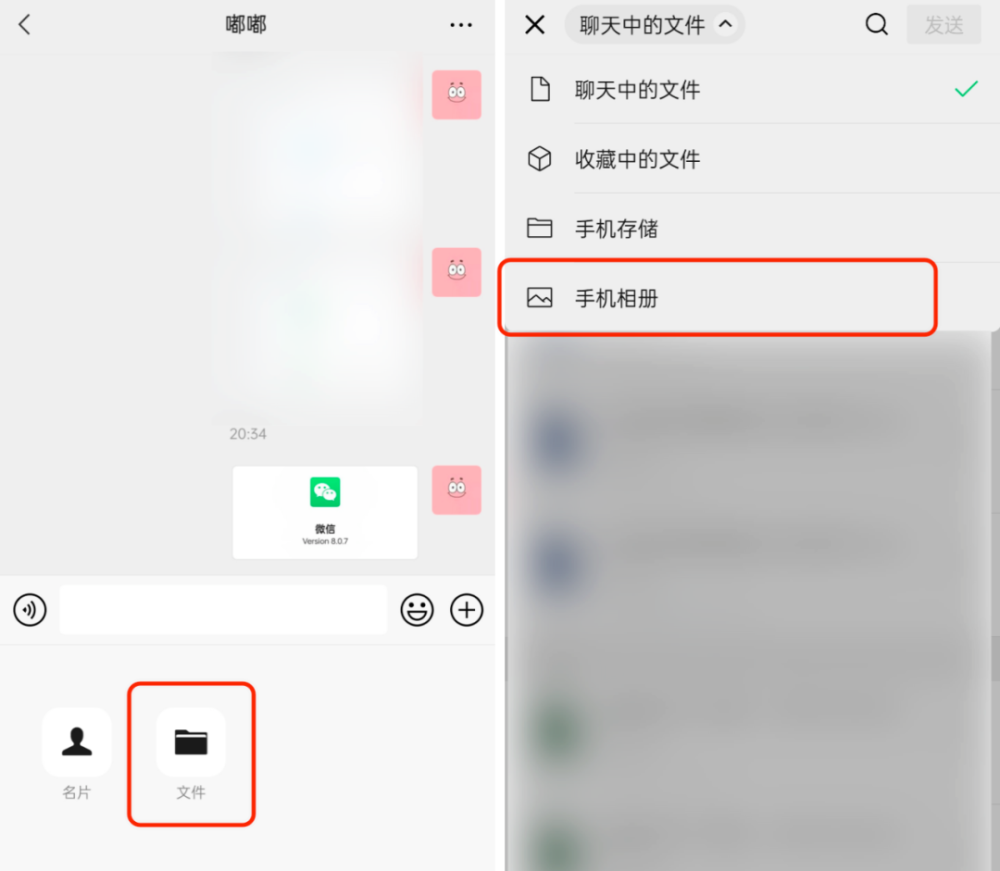
Task: Tap the topmost pink avatar in chat
Action: click(457, 94)
